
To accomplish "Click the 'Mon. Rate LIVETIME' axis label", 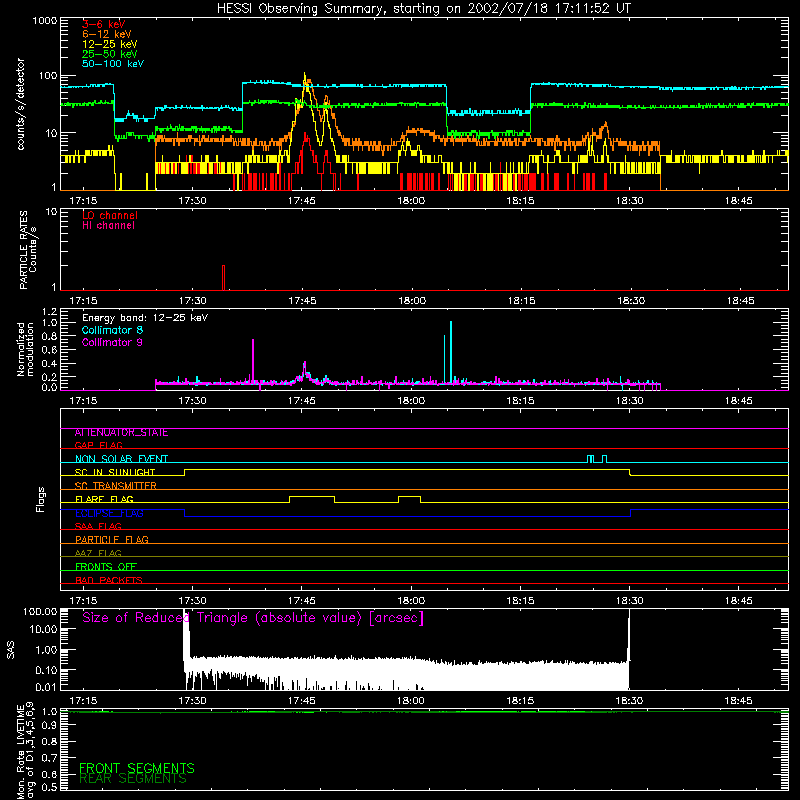I will 21,752.
